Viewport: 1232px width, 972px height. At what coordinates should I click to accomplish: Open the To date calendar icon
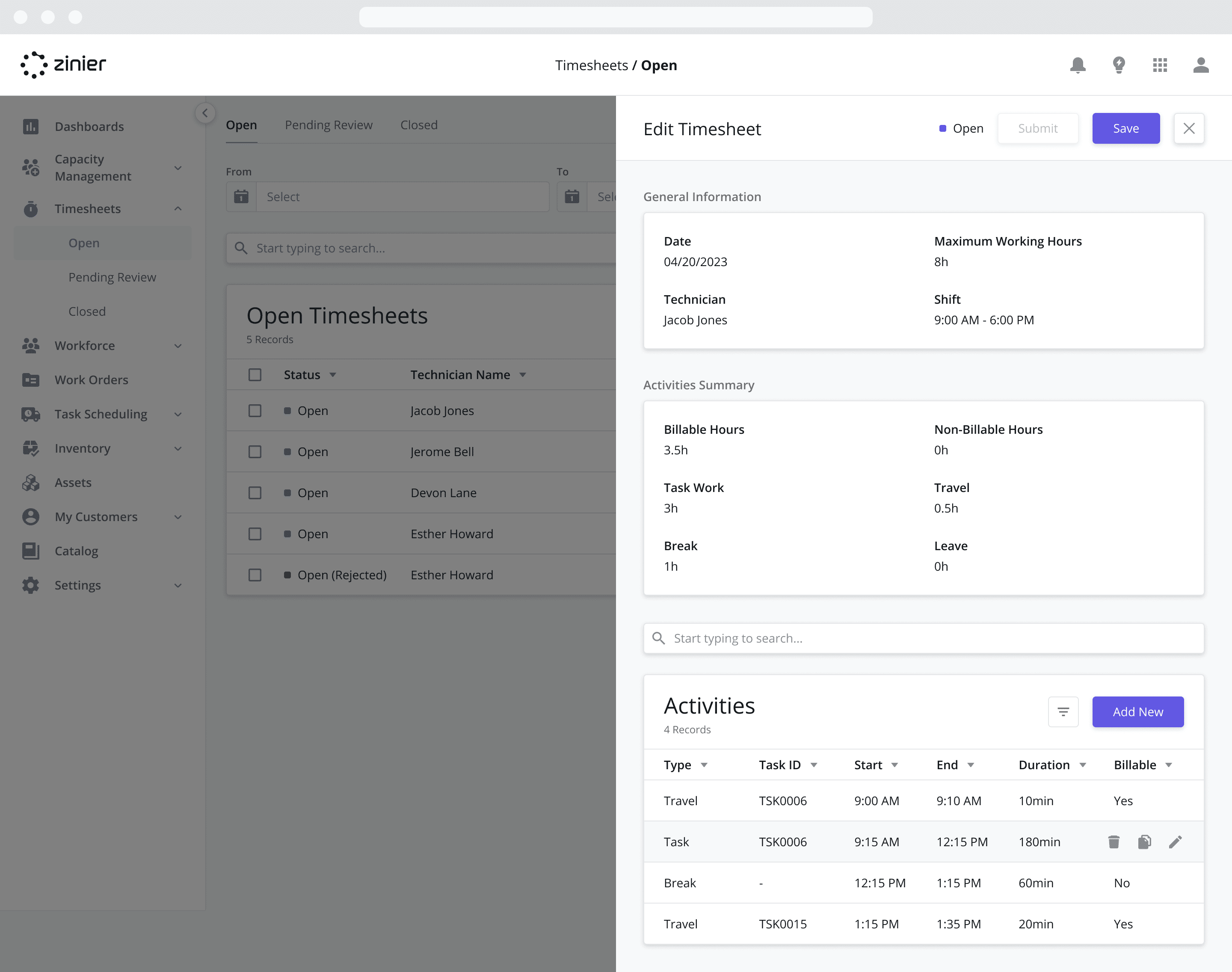pos(572,197)
